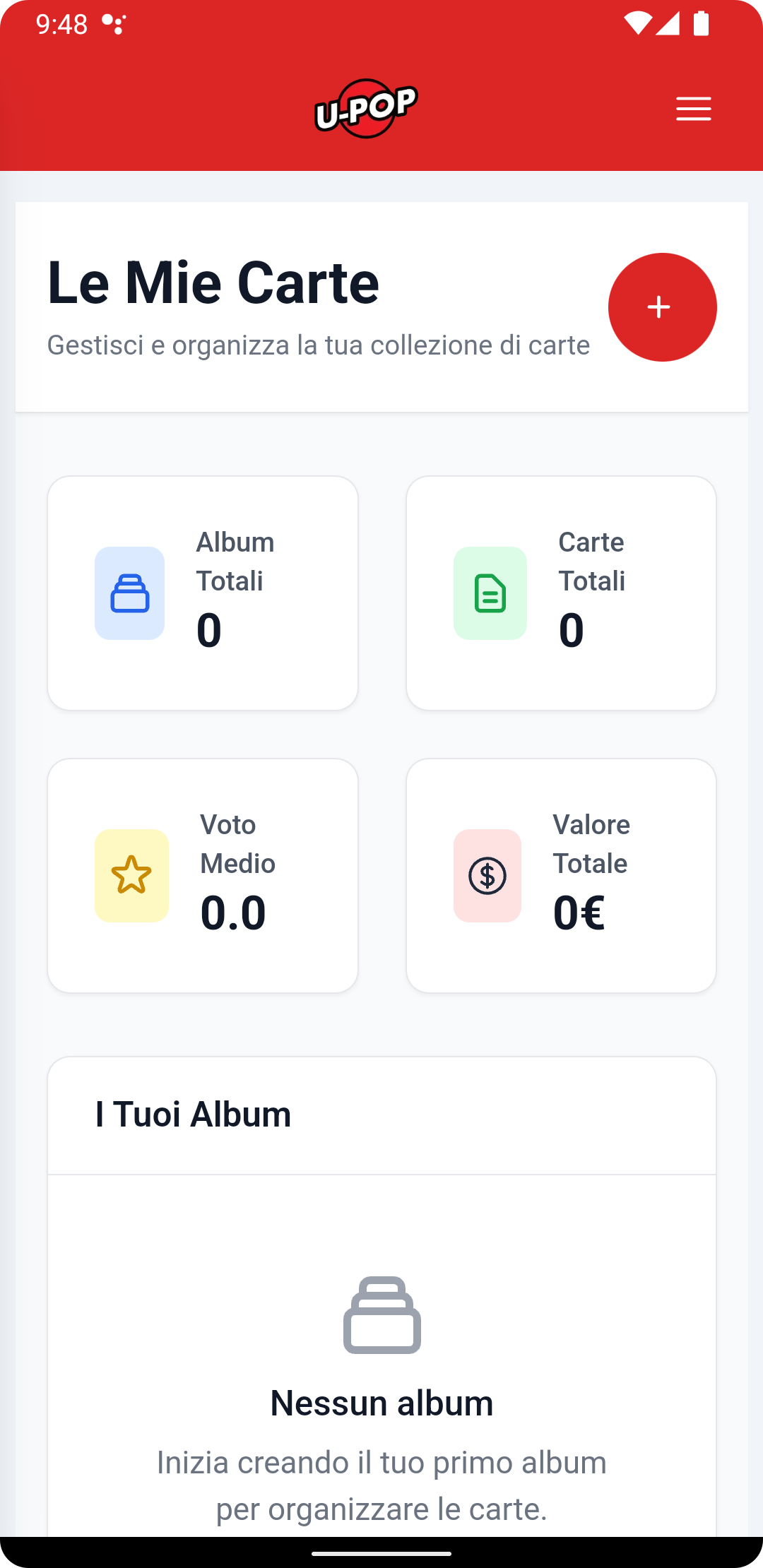Click the I Tuoi Album section header

(x=193, y=1115)
